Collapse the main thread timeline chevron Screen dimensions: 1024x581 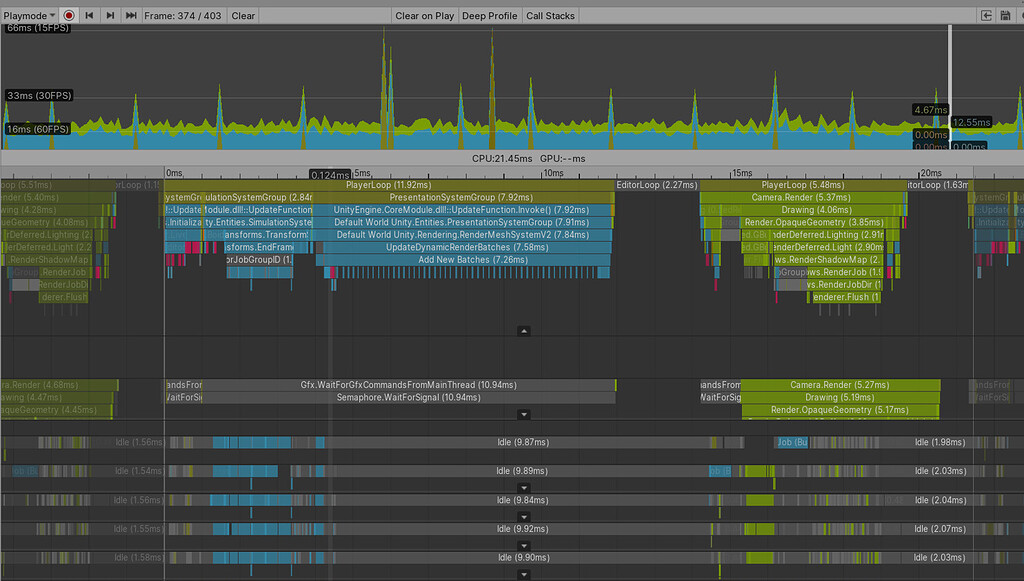(522, 330)
